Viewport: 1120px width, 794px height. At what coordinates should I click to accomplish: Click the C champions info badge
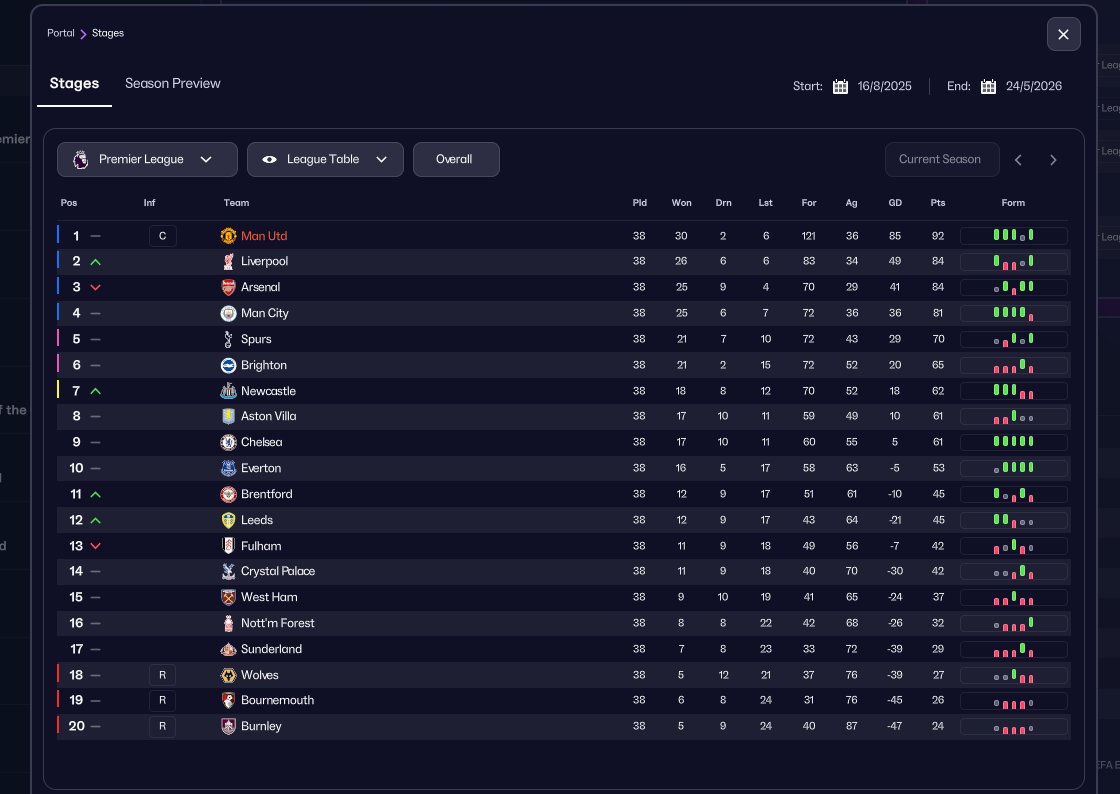tap(162, 236)
